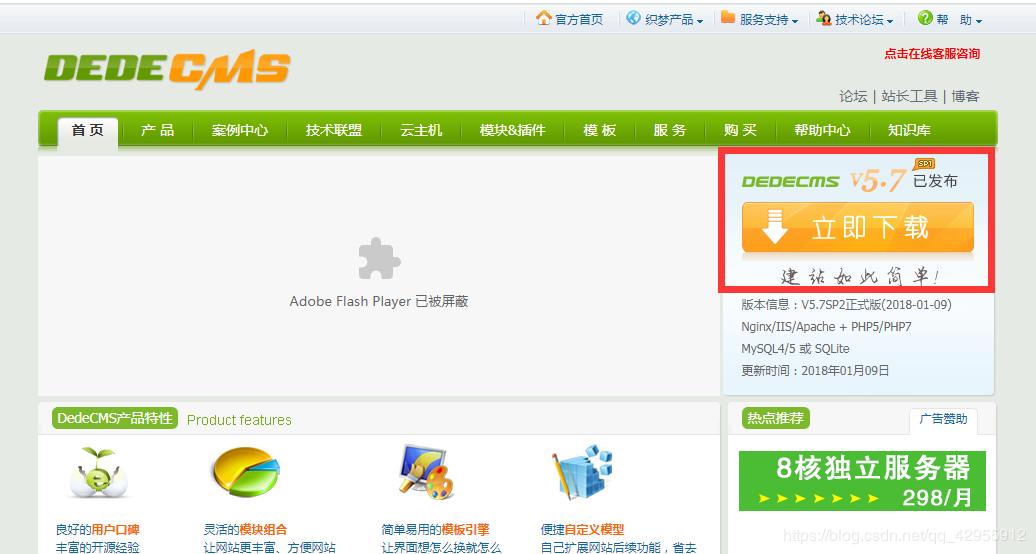This screenshot has height=554, width=1036.
Task: Click the DEDECMS logo in header
Action: pyautogui.click(x=166, y=70)
